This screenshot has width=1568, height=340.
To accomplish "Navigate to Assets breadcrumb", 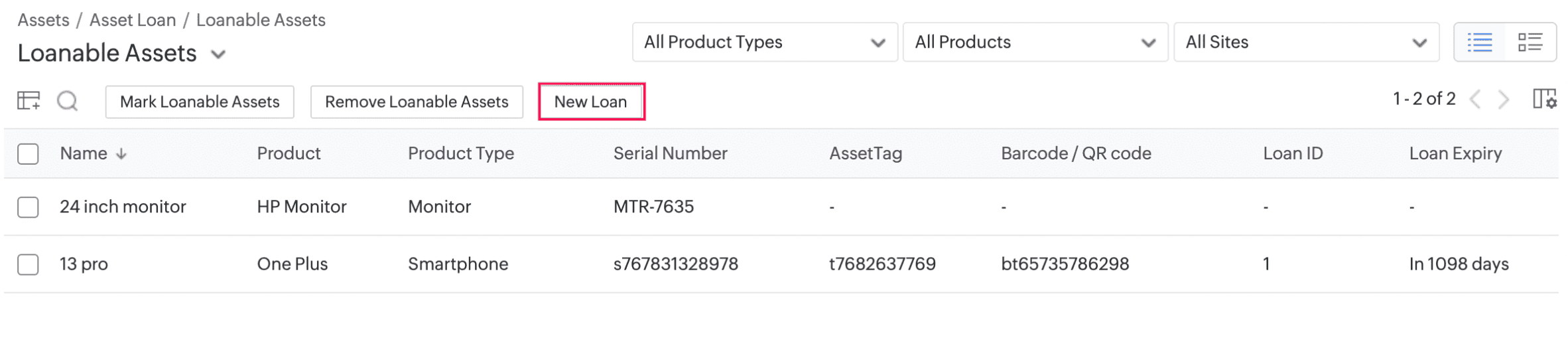I will click(43, 20).
